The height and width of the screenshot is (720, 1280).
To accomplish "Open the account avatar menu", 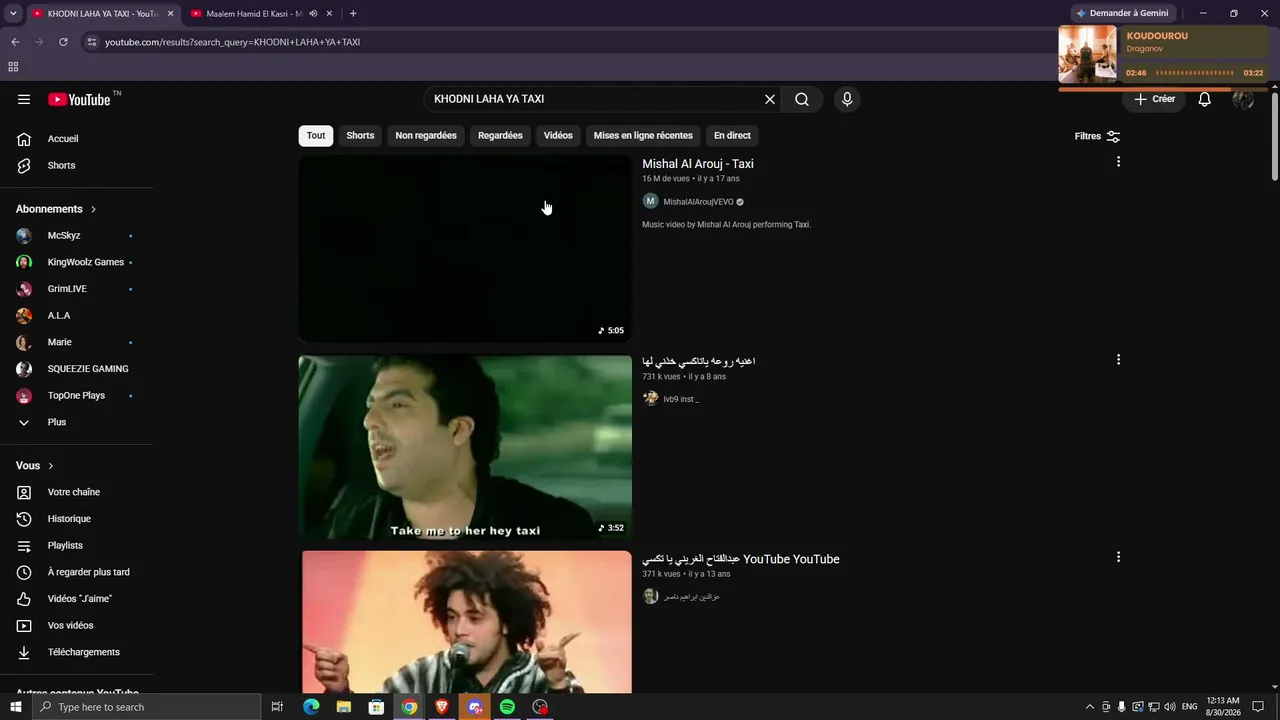I will tap(1243, 99).
